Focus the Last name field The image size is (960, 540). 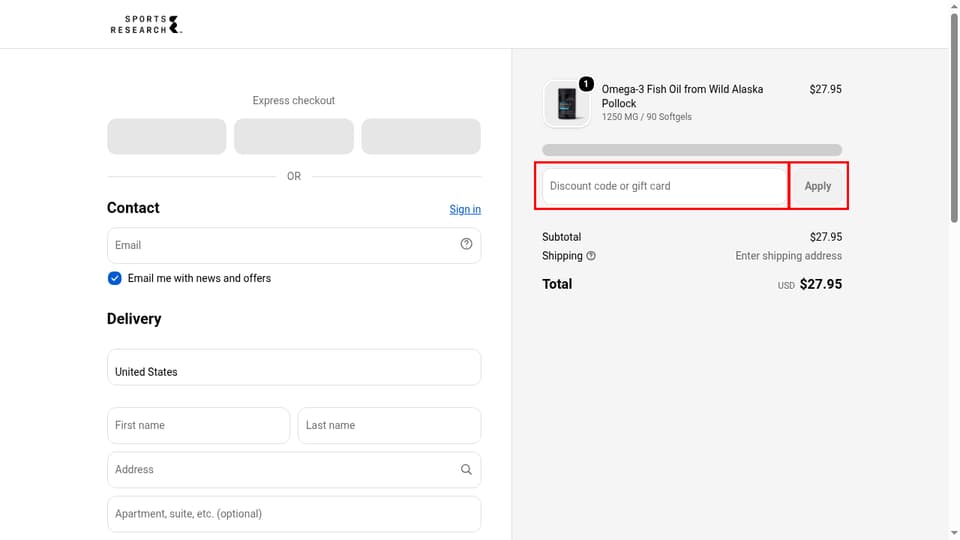click(389, 426)
